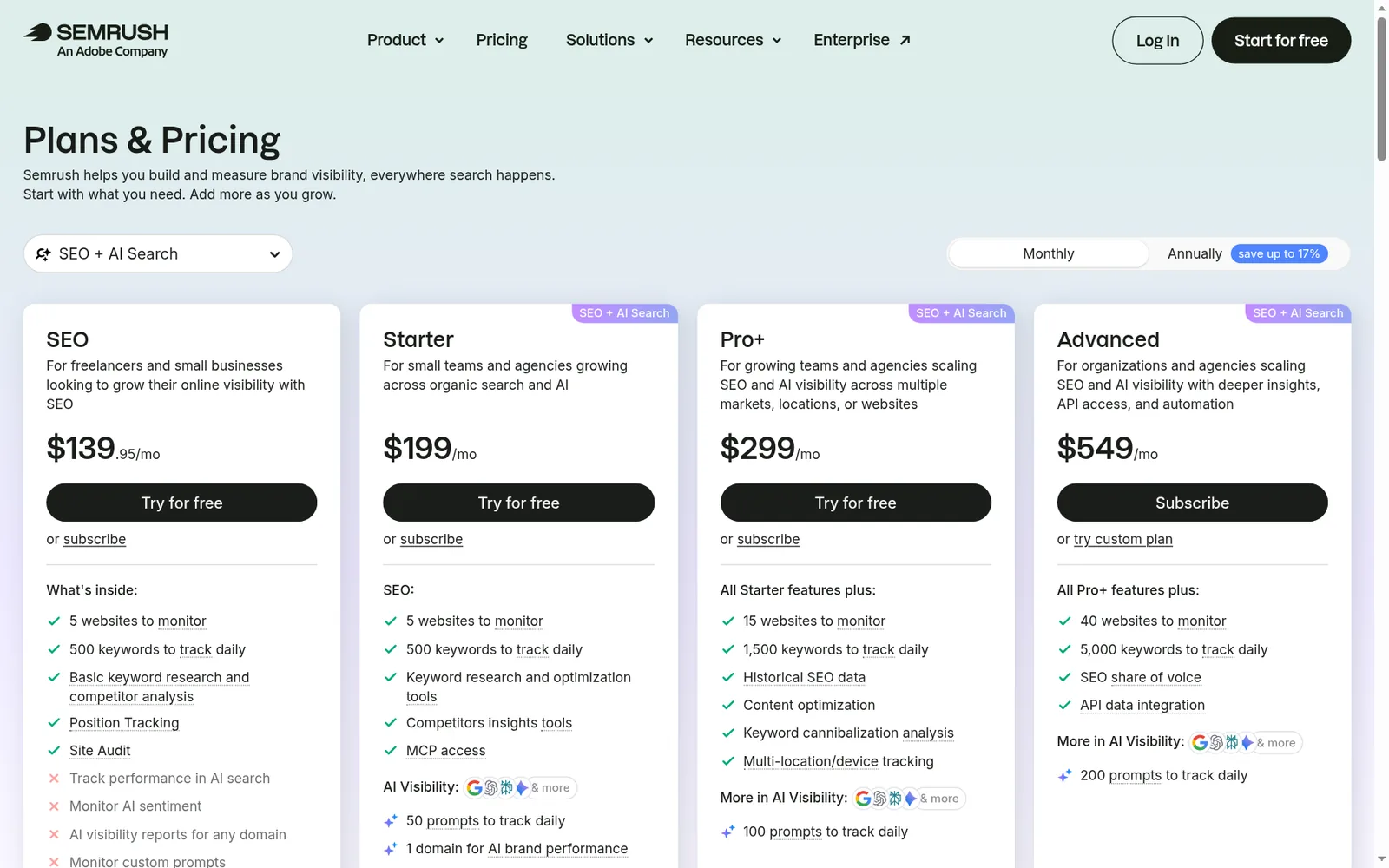Click checkmark beside 15 websites to monitor
Screen dimensions: 1389x868
[x=727, y=621]
